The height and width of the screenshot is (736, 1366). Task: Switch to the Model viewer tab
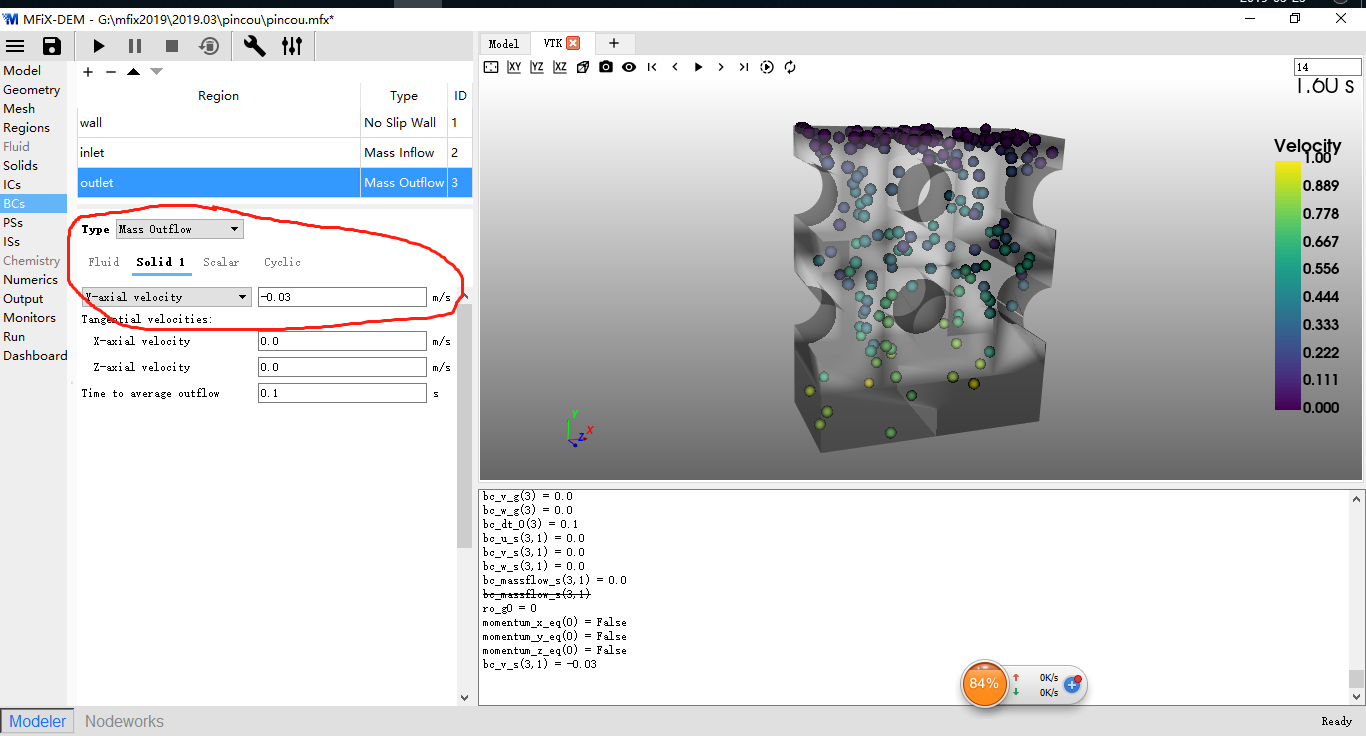[x=503, y=43]
